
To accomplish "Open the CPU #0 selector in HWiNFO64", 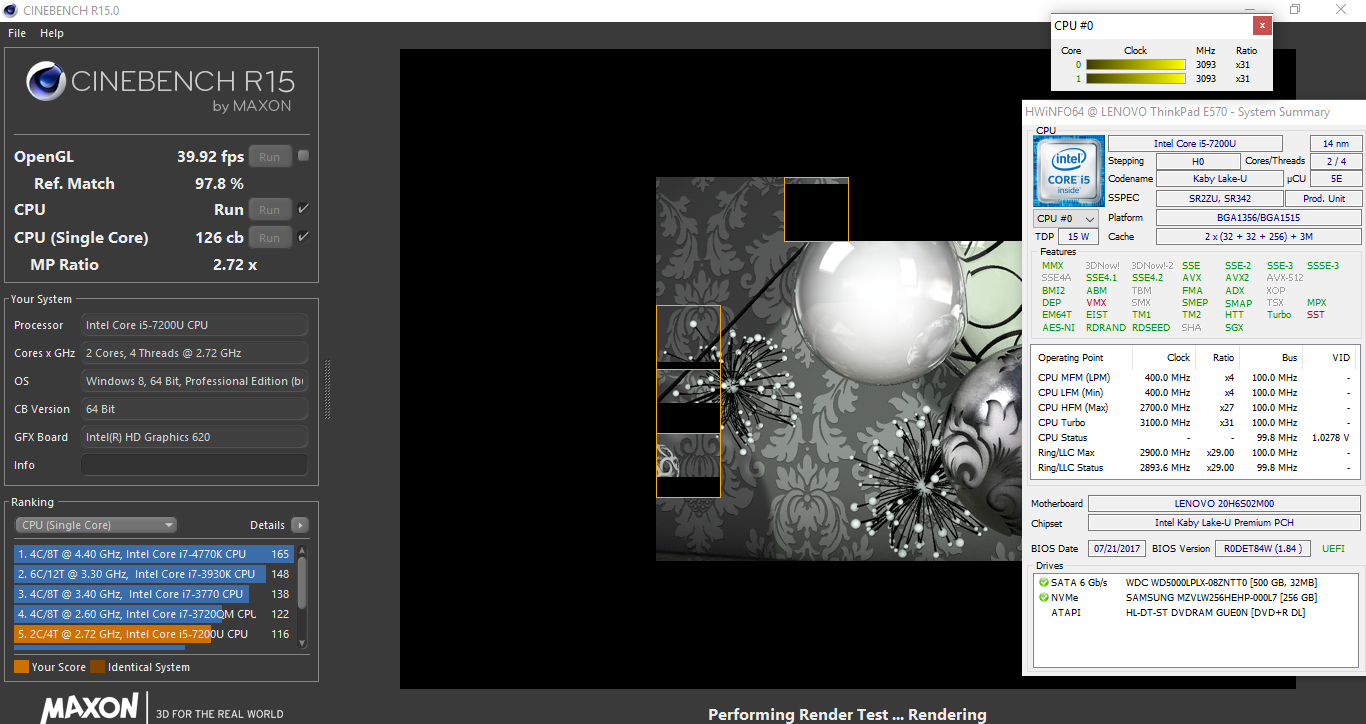I will coord(1065,218).
